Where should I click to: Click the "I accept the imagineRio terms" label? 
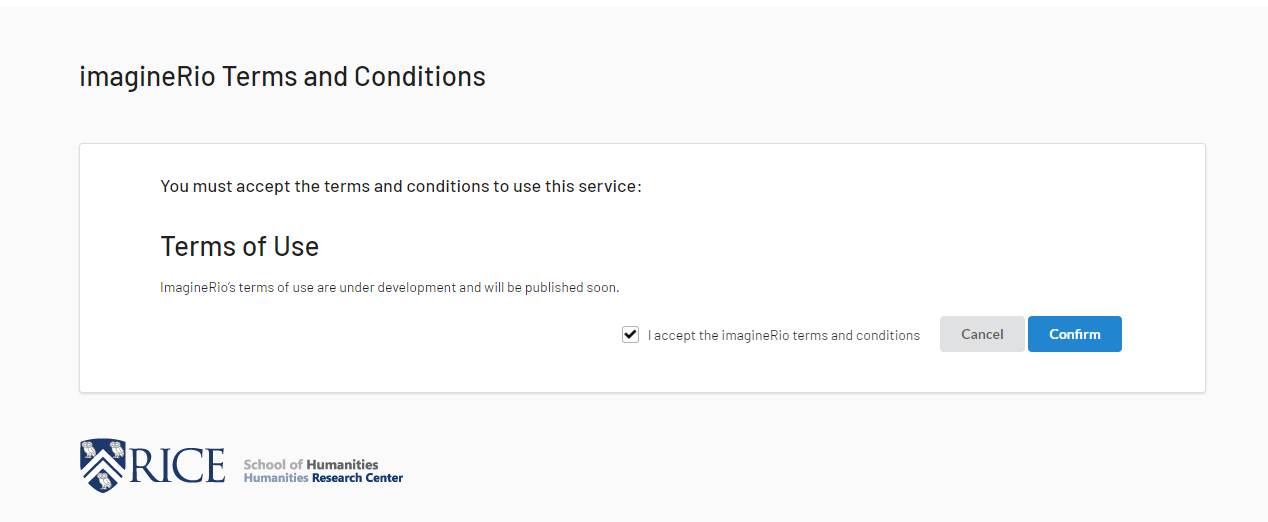(x=783, y=336)
